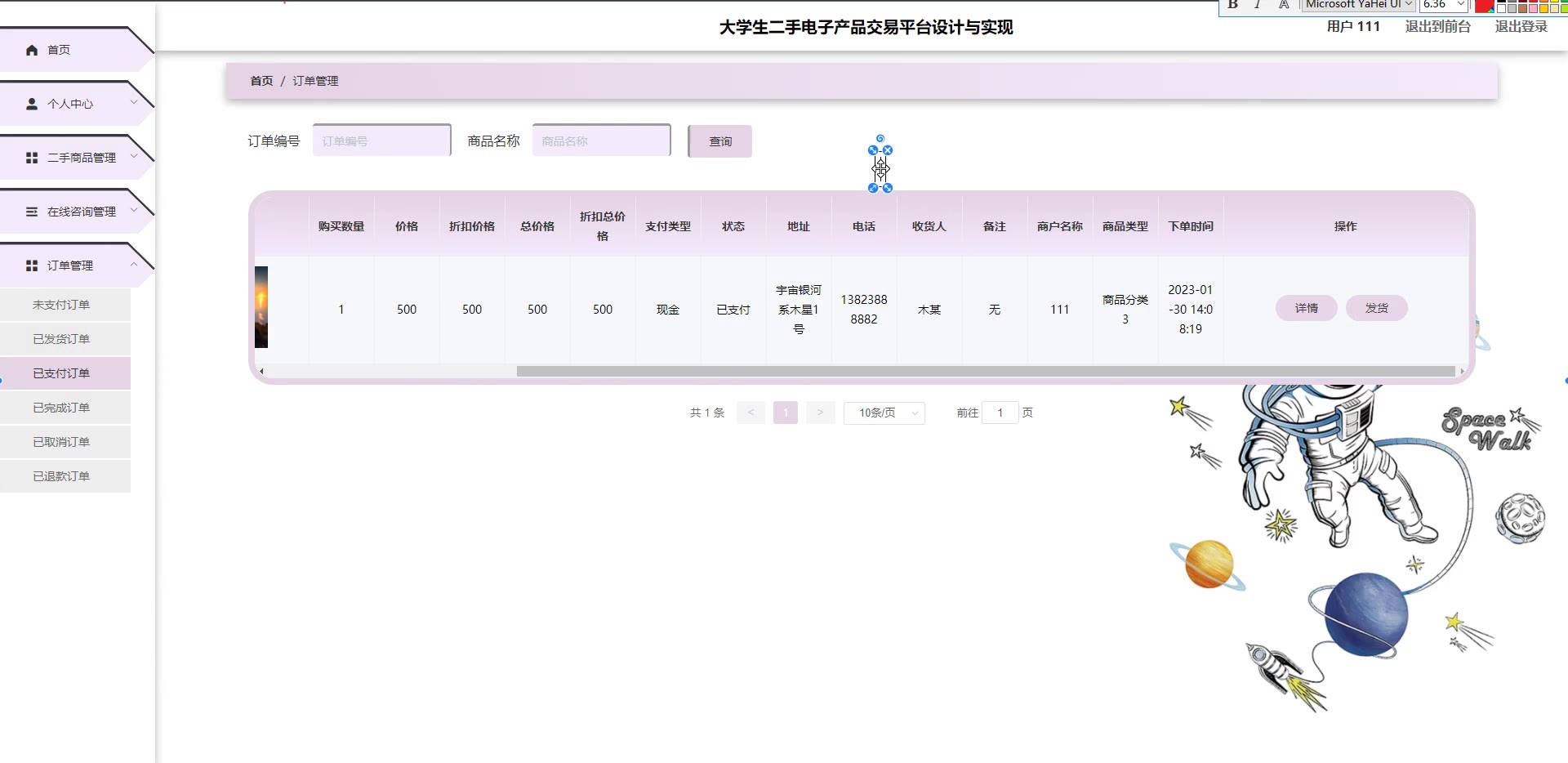Focus the 商品名称 input field
The height and width of the screenshot is (763, 1568).
601,141
